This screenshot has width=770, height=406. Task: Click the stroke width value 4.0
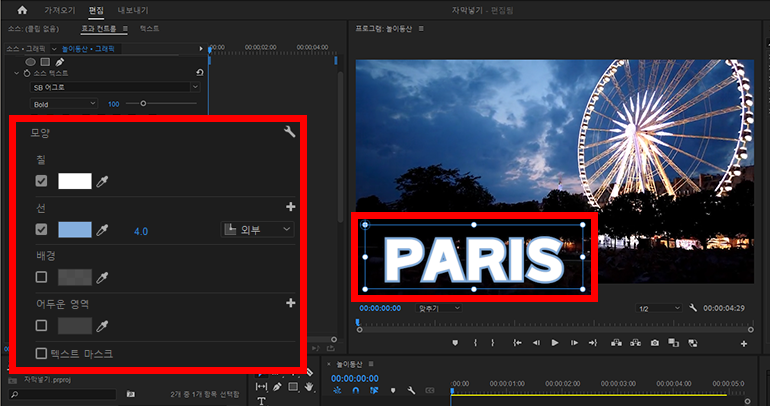click(x=141, y=231)
